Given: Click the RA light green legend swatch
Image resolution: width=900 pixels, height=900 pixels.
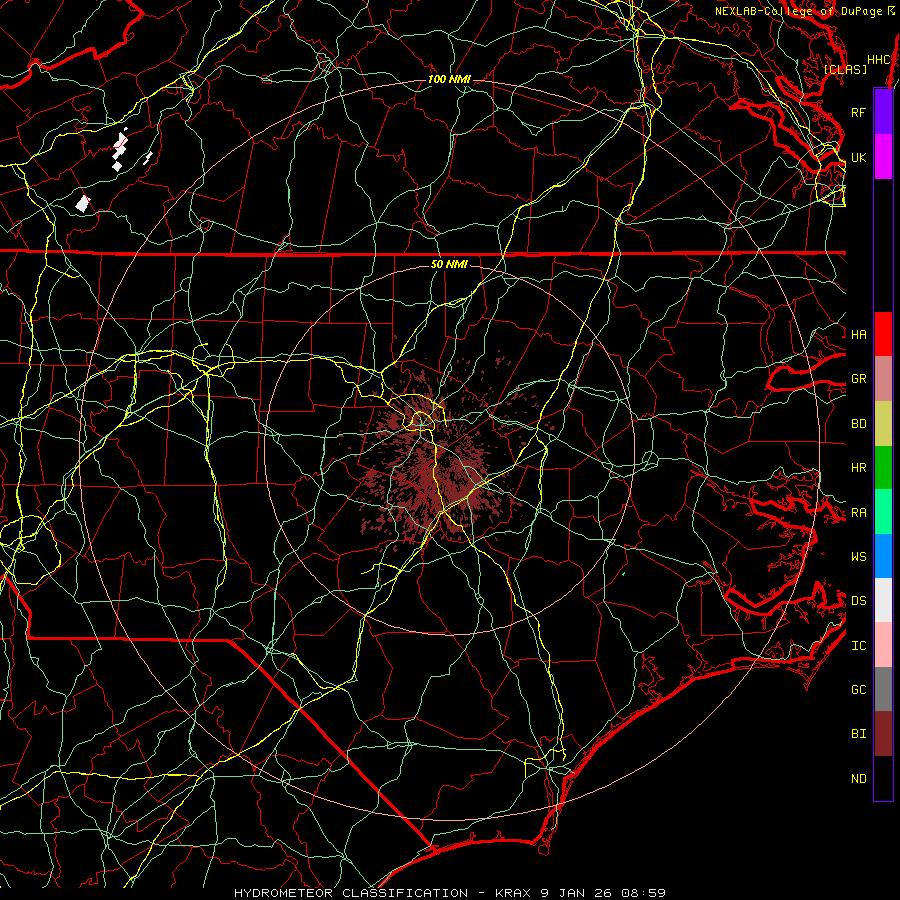Looking at the screenshot, I should coord(883,511).
